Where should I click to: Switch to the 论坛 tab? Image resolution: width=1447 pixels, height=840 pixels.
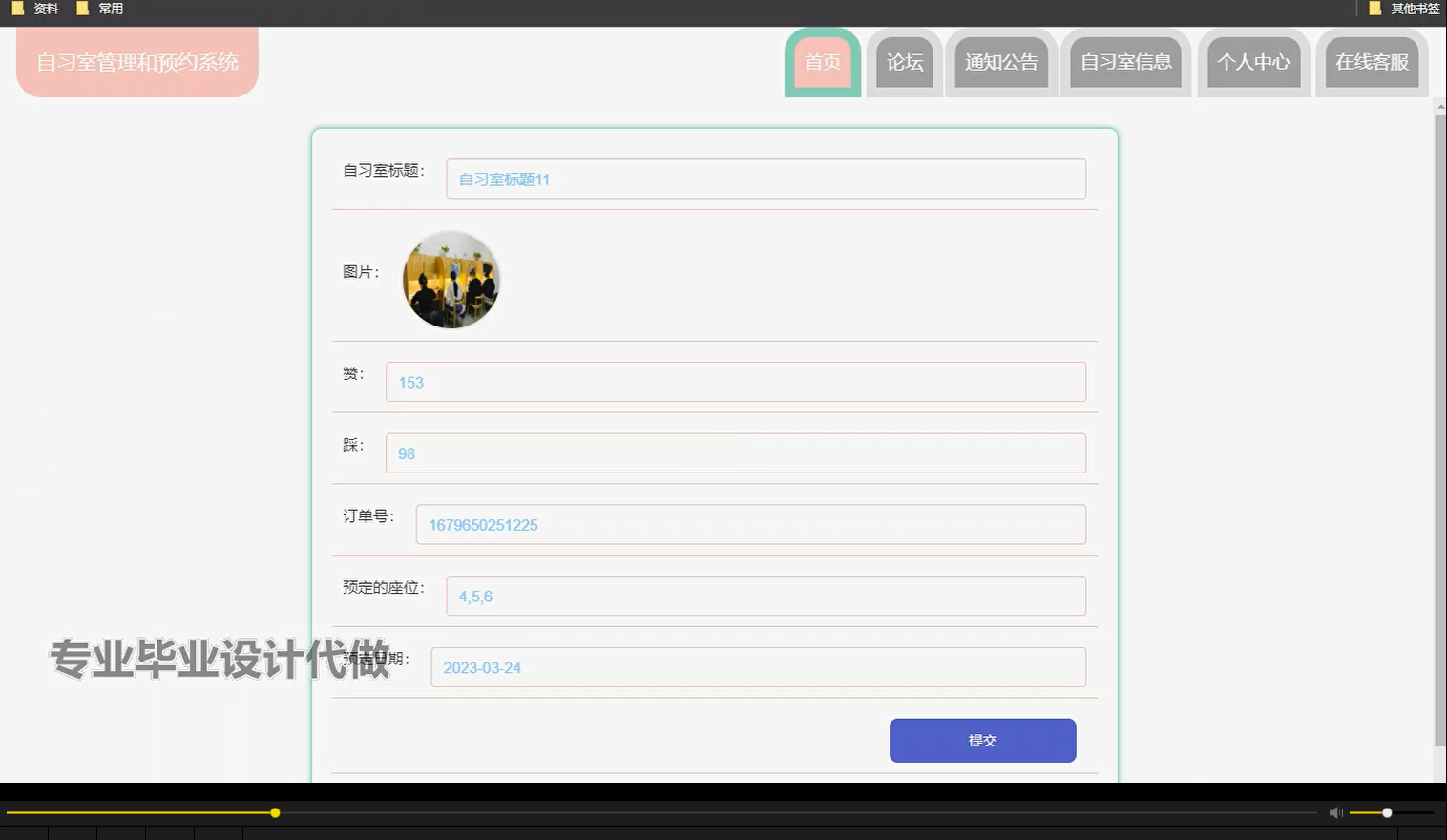click(903, 62)
